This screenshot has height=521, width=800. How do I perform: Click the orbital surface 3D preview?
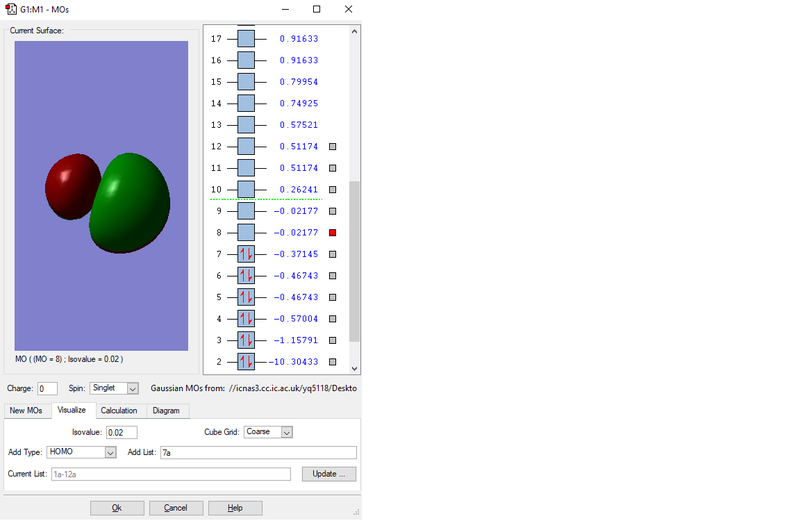[102, 196]
